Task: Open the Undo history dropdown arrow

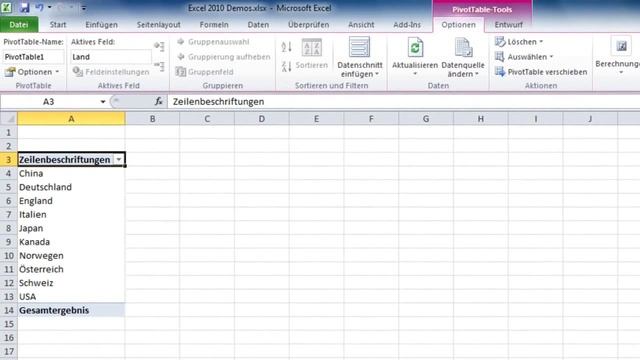Action: pos(49,7)
